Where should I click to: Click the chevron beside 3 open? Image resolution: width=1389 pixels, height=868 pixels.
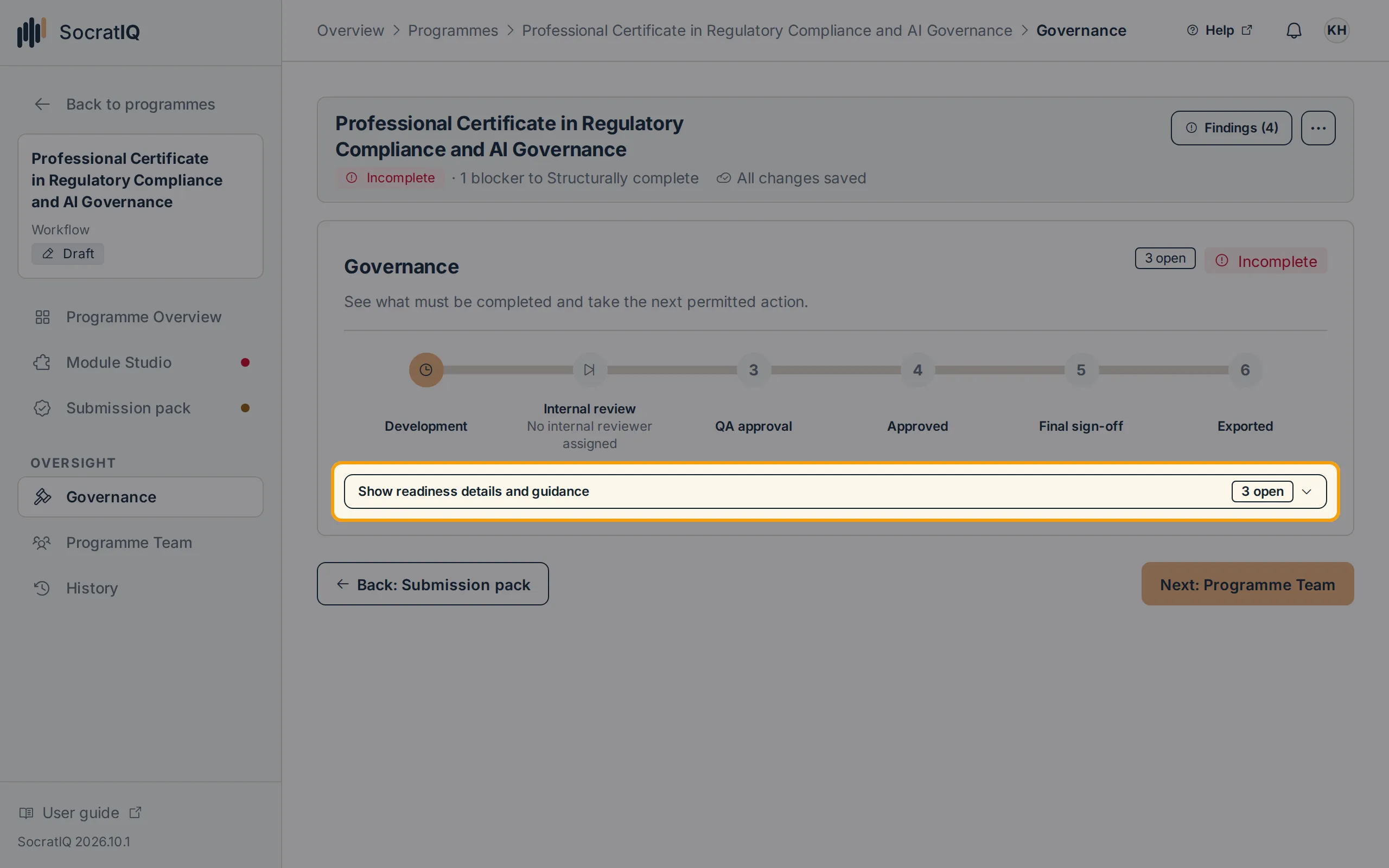(1307, 492)
